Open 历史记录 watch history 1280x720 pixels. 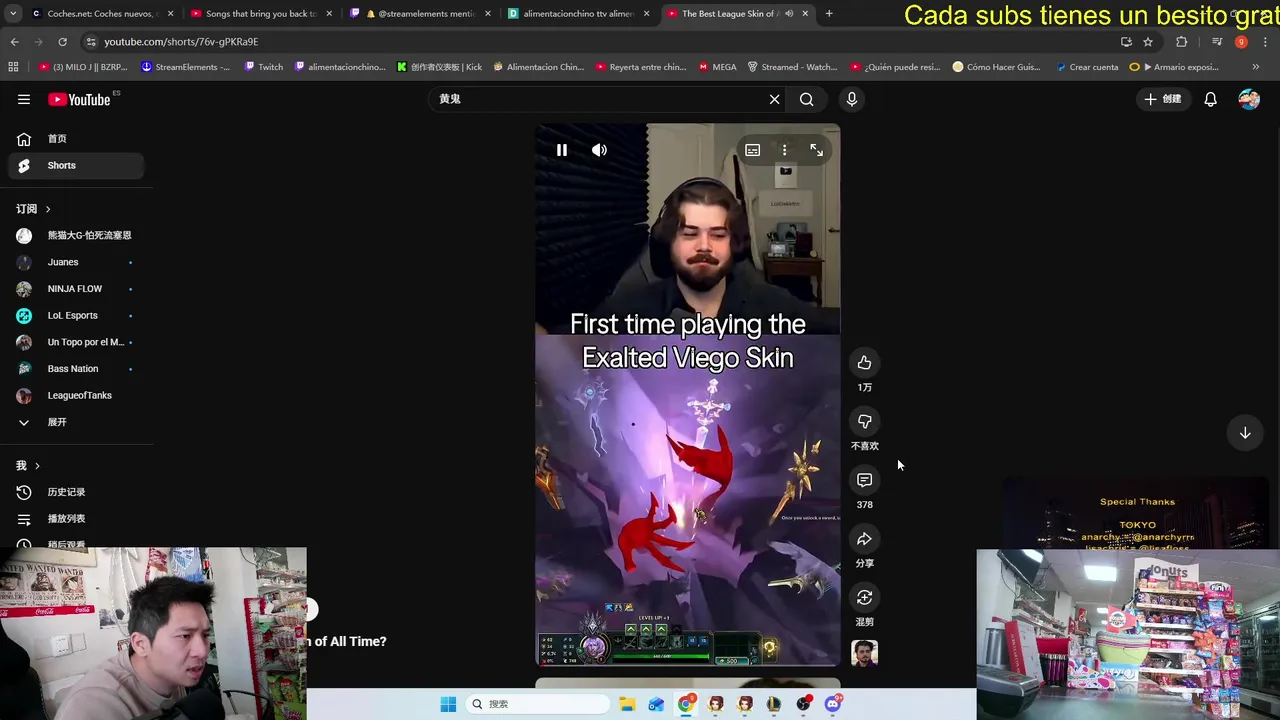75,492
